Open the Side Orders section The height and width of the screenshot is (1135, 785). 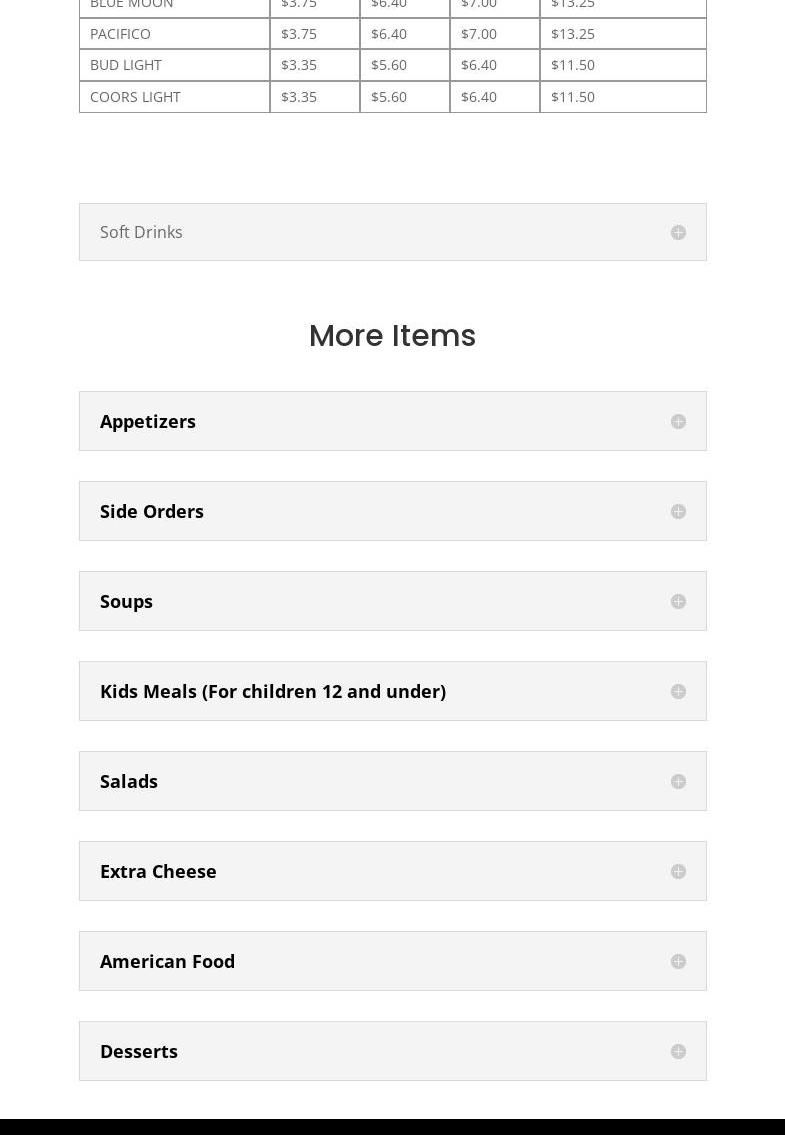pyautogui.click(x=152, y=511)
